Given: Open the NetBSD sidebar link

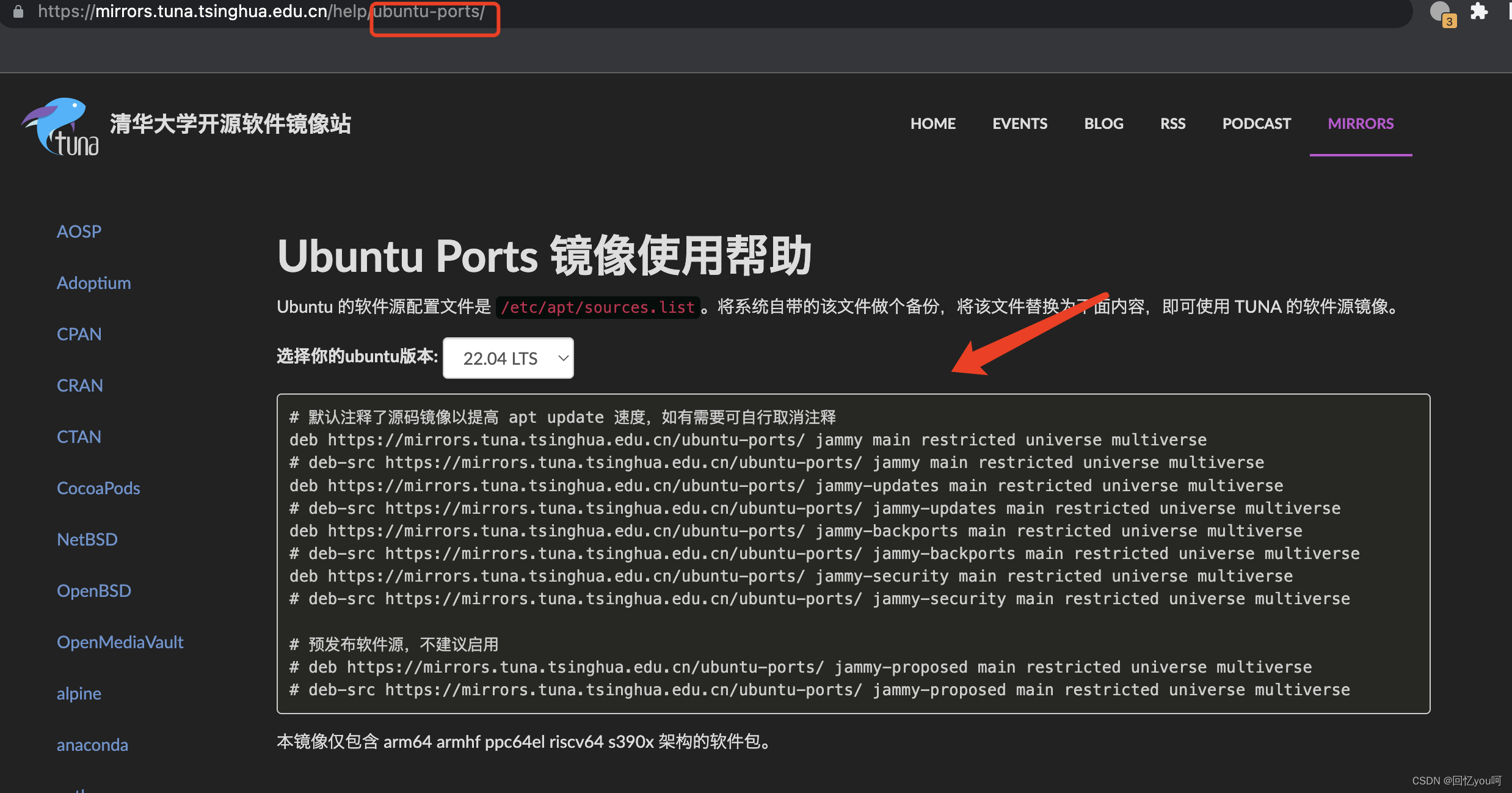Looking at the screenshot, I should pyautogui.click(x=87, y=539).
